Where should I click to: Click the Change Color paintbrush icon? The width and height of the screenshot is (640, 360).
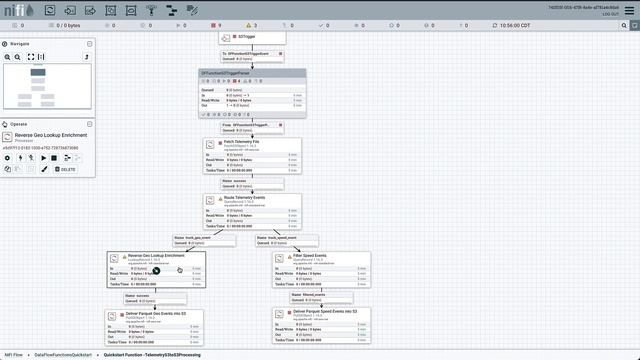pyautogui.click(x=44, y=169)
